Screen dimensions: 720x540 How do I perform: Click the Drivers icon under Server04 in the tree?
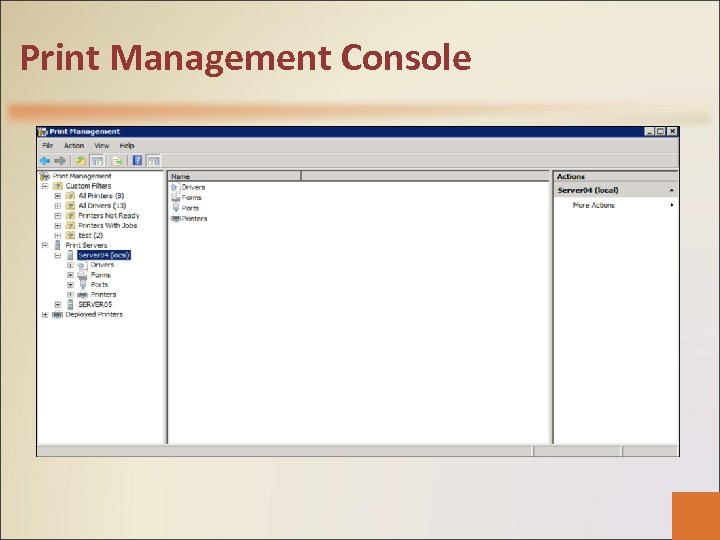83,265
